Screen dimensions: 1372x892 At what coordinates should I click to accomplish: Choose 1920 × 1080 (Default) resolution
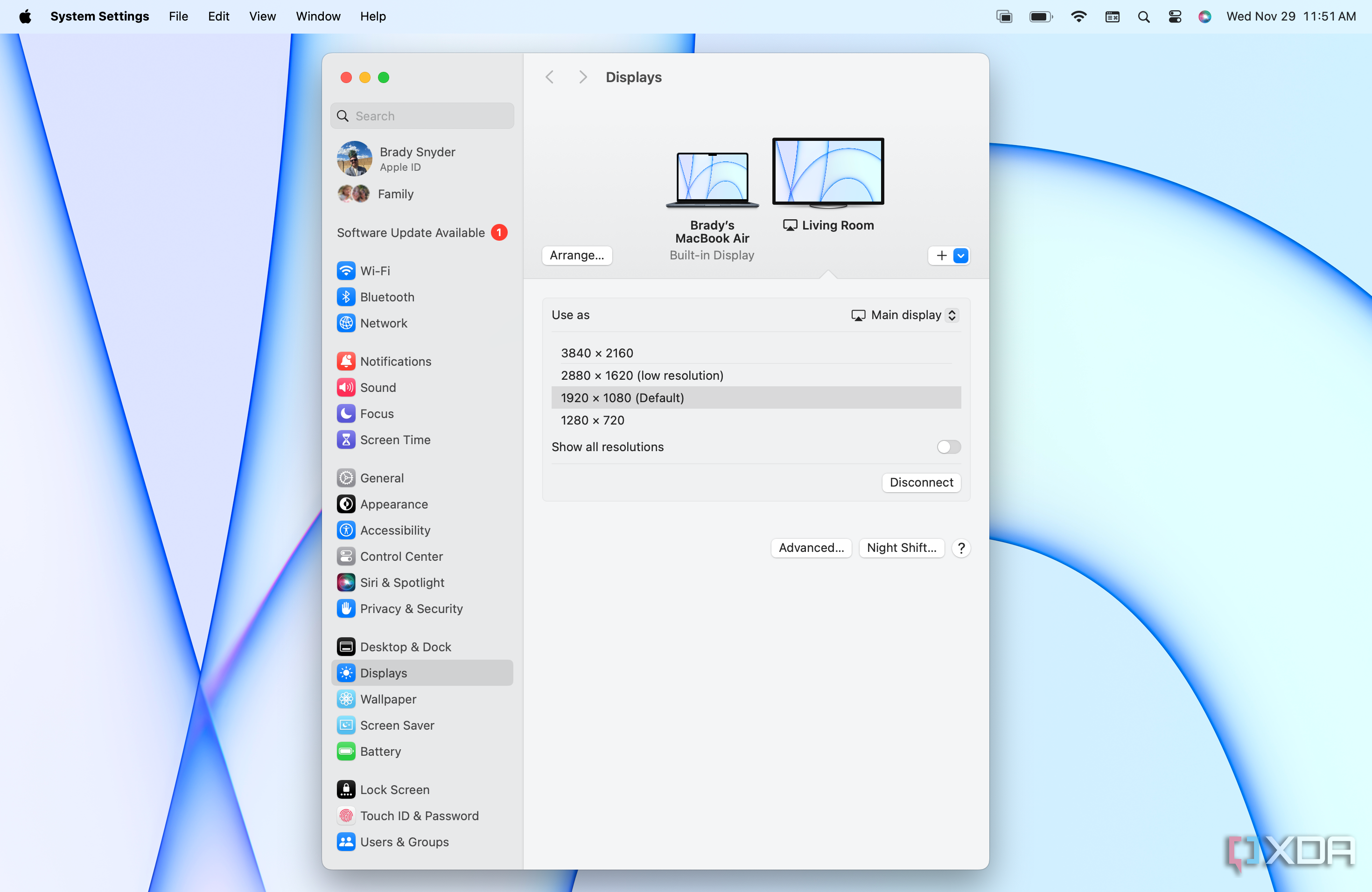(x=756, y=397)
